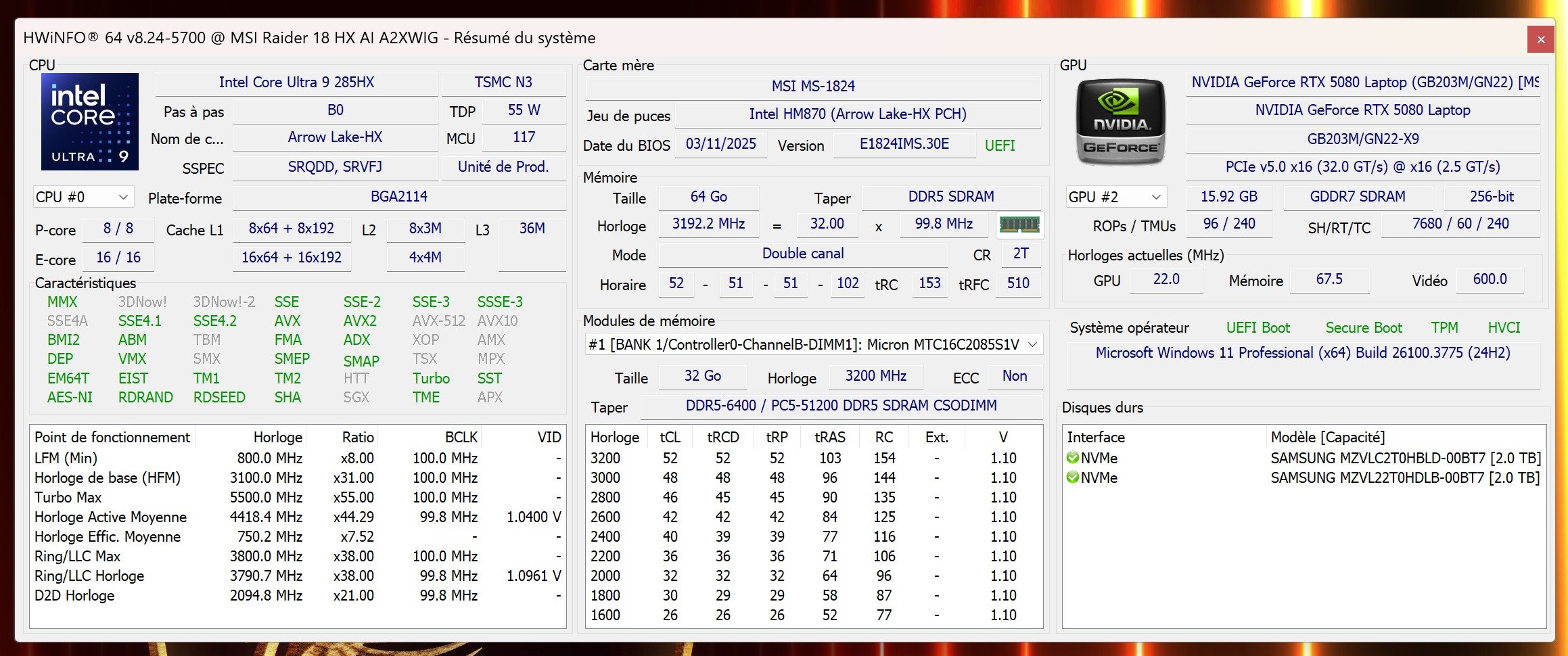Image resolution: width=1568 pixels, height=656 pixels.
Task: Click first NVMe drive green check icon
Action: 1072,458
